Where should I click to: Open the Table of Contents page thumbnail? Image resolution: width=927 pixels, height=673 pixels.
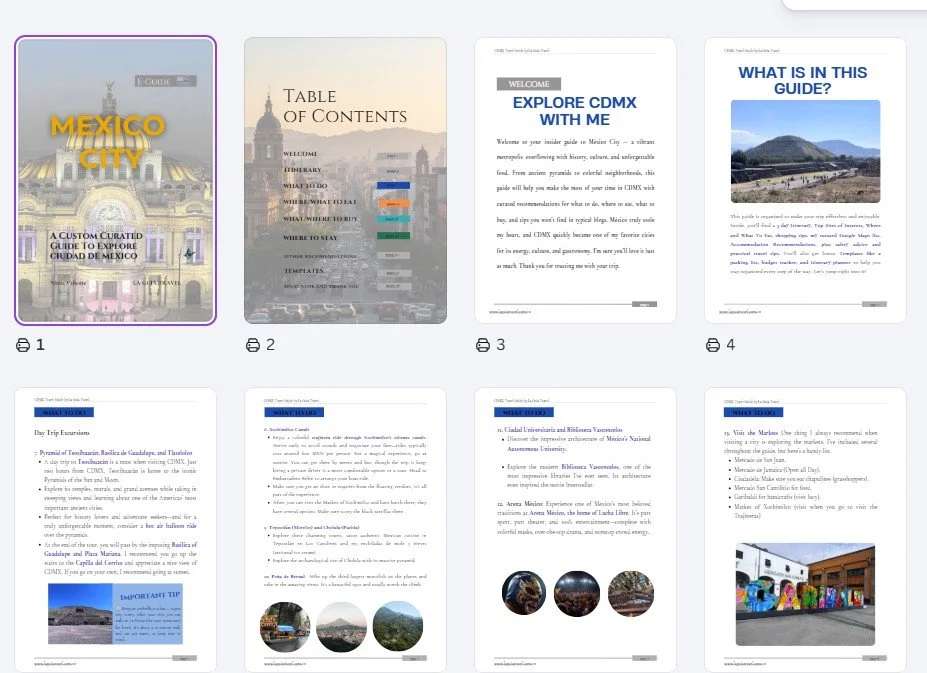345,180
